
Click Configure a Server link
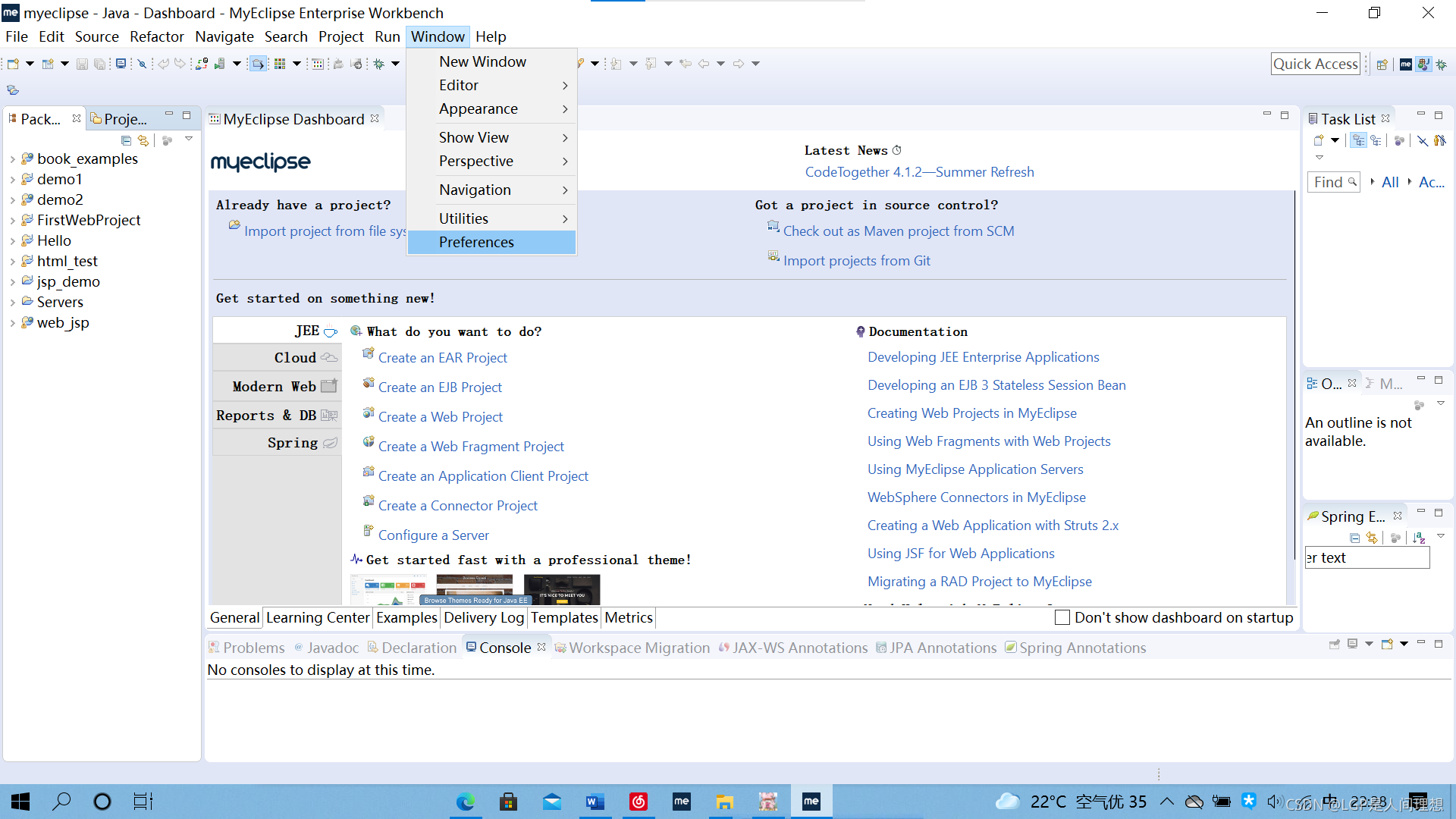(x=433, y=535)
